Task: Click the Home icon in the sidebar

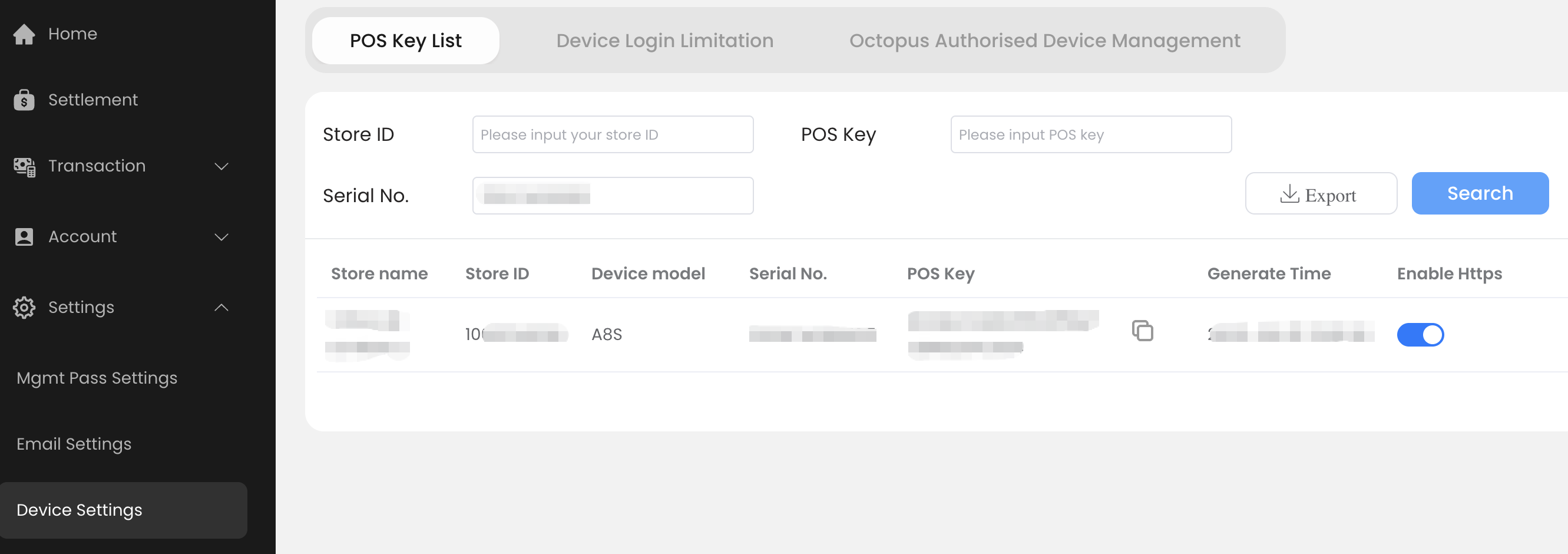Action: [x=24, y=35]
